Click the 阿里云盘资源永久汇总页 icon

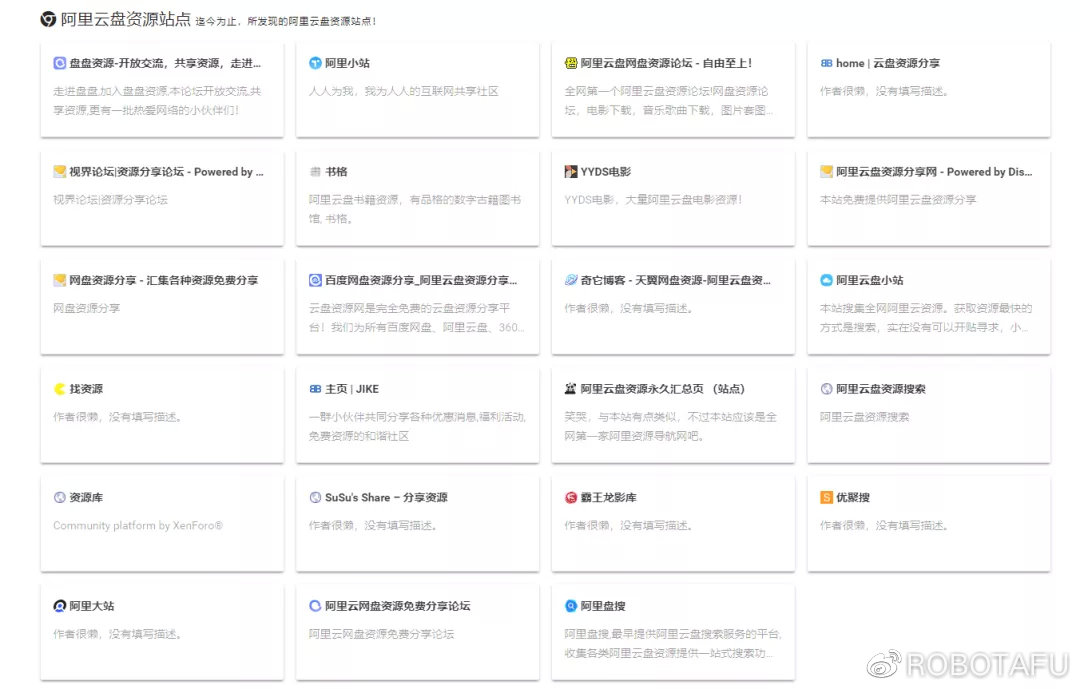pyautogui.click(x=571, y=389)
